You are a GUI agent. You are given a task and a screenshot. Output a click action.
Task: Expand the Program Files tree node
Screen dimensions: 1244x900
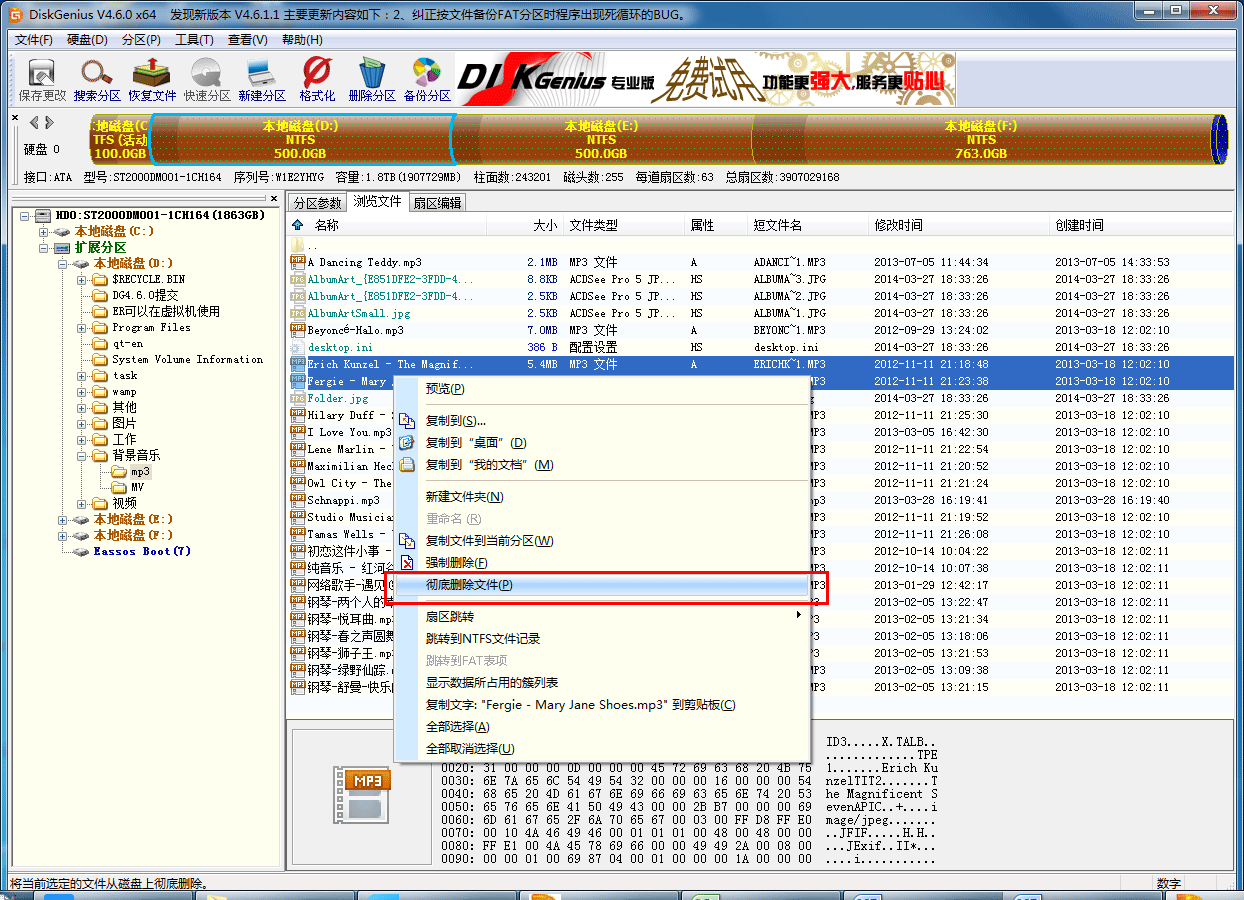pyautogui.click(x=81, y=327)
